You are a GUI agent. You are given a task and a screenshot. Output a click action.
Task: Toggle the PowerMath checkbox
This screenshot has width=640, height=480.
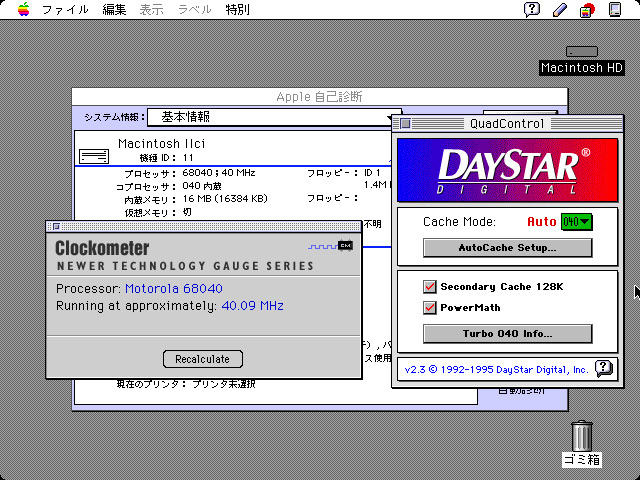429,307
